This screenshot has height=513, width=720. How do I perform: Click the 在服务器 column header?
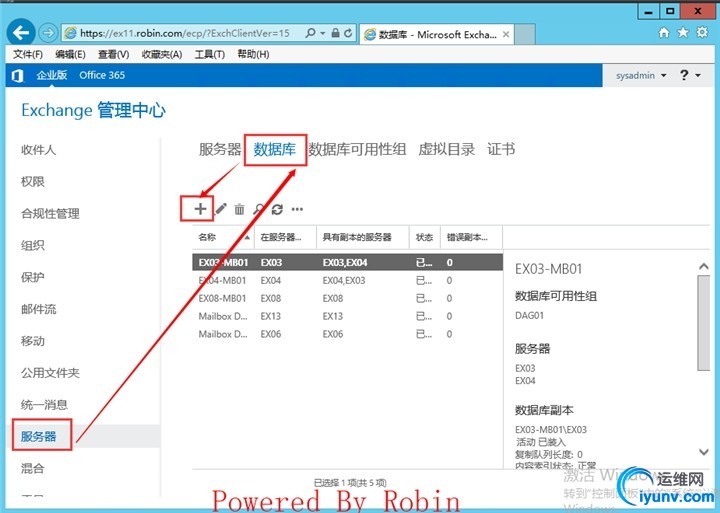pyautogui.click(x=285, y=237)
